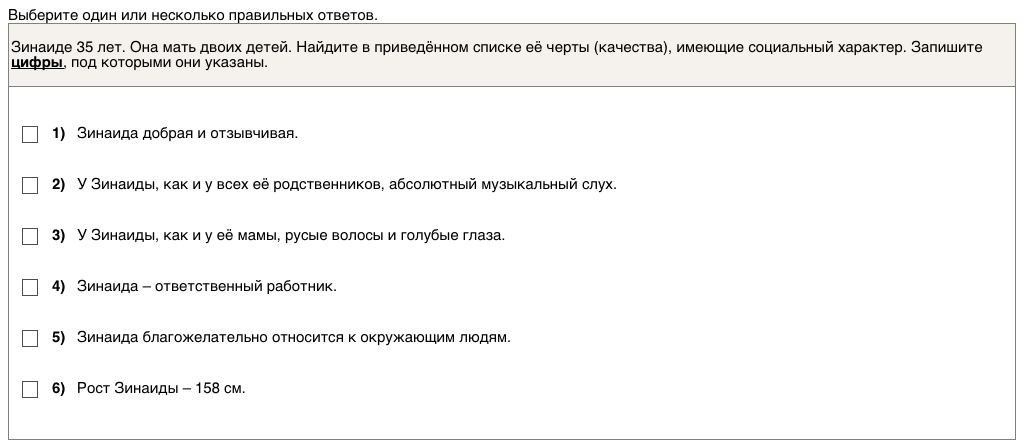Click the answer about благожелательно относится к людям
This screenshot has height=448, width=1024.
point(293,338)
